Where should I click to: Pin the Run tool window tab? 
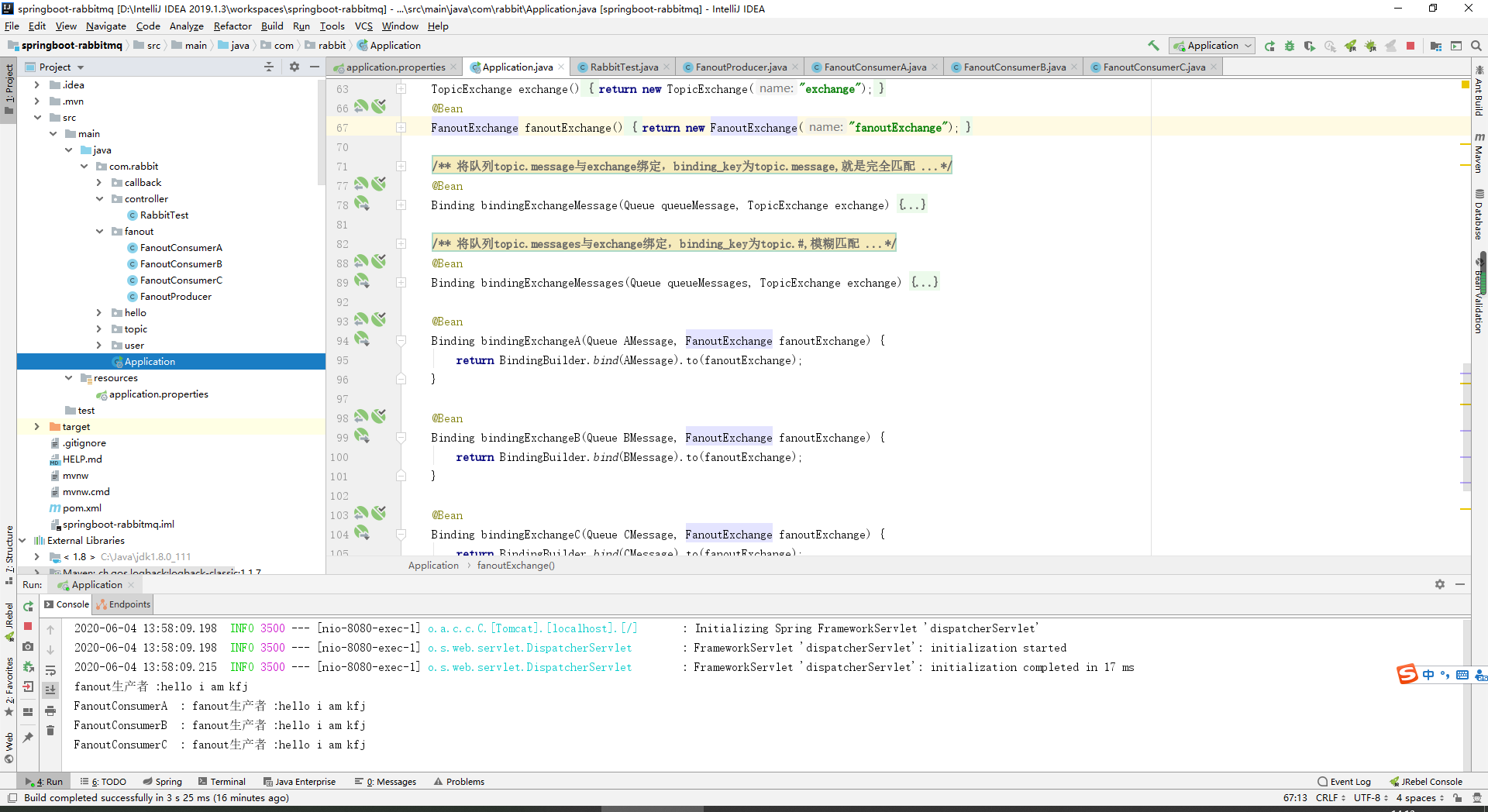[x=28, y=736]
